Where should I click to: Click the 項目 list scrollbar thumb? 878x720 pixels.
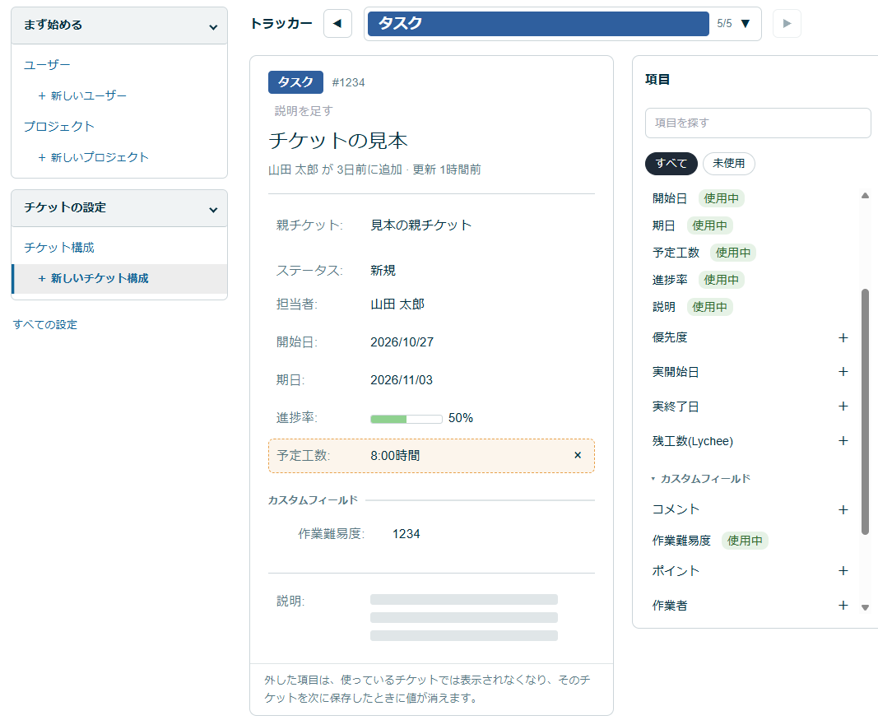[x=865, y=412]
